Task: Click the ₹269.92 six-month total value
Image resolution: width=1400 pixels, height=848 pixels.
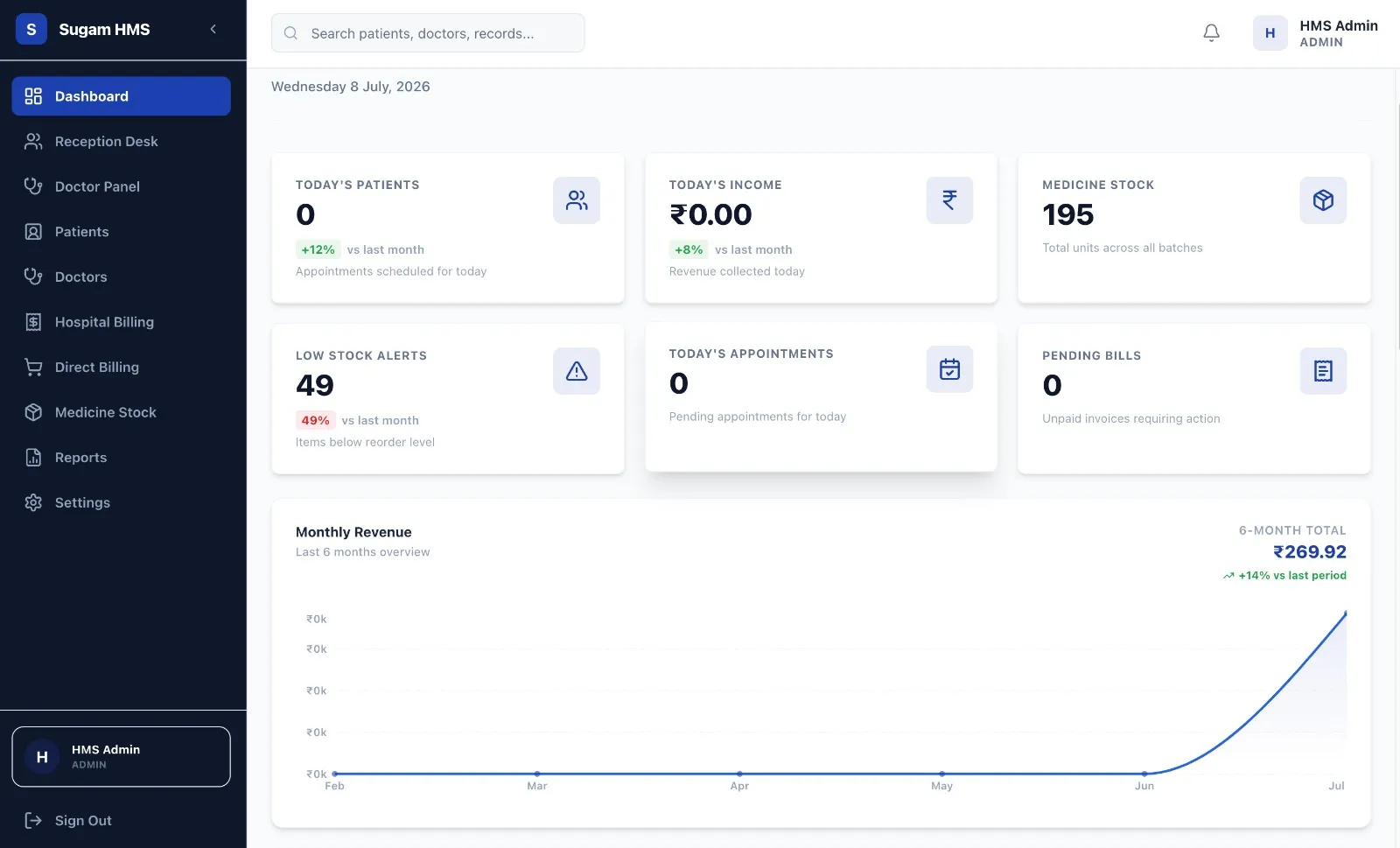Action: (1309, 552)
